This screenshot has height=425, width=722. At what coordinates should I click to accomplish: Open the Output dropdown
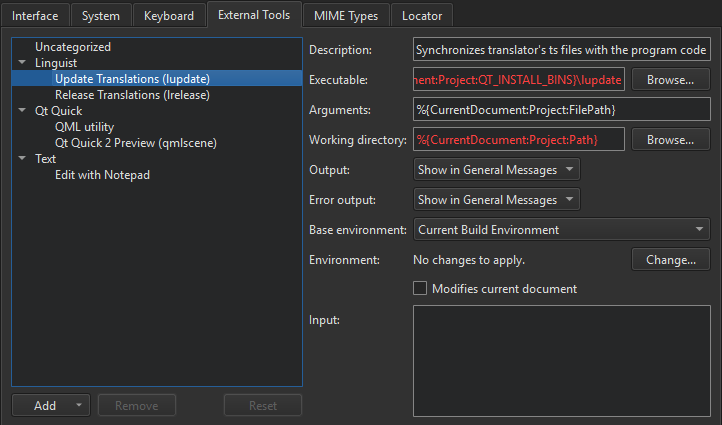coord(496,170)
